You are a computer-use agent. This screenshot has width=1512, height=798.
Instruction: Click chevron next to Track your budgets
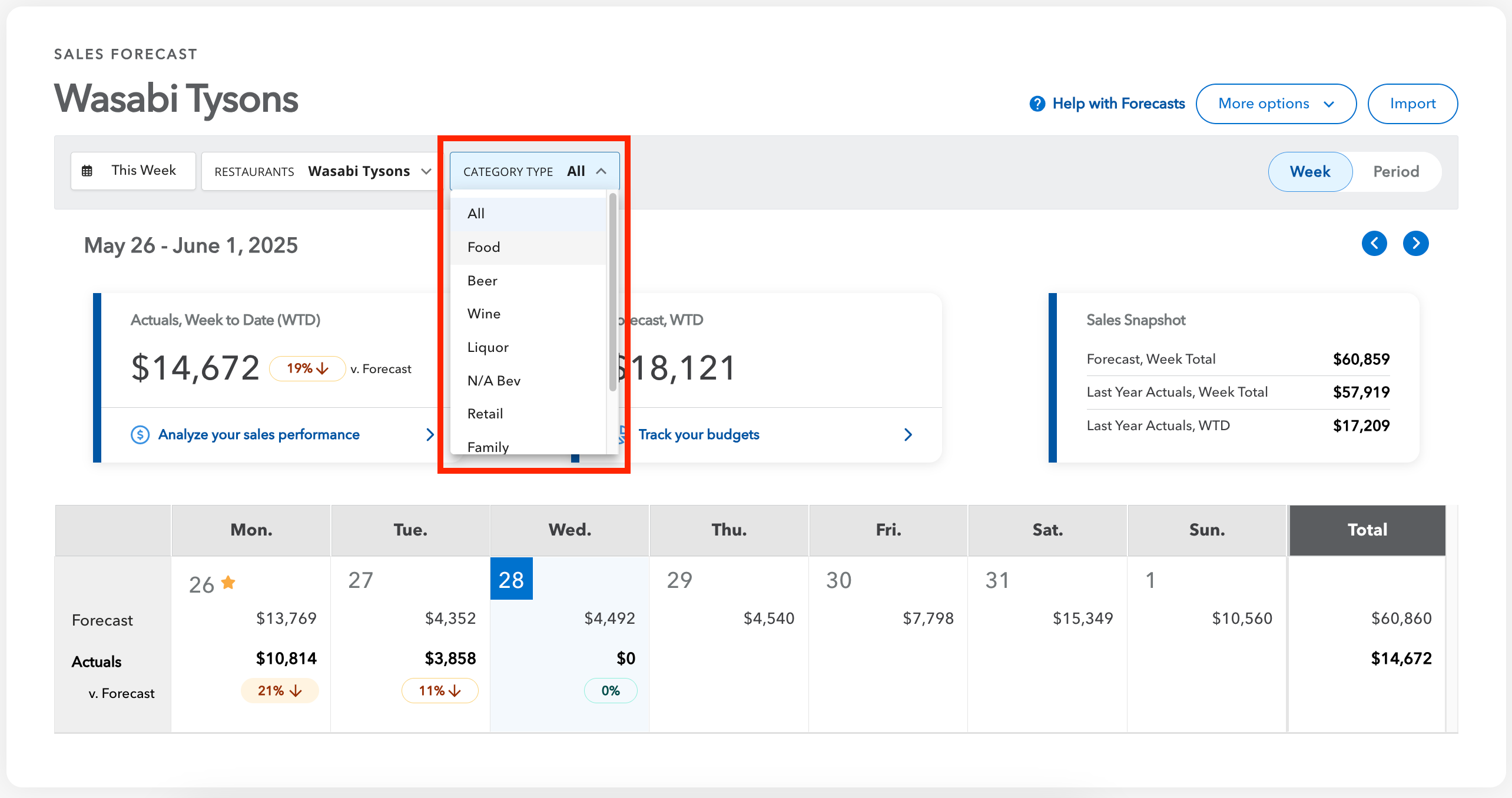[x=908, y=435]
